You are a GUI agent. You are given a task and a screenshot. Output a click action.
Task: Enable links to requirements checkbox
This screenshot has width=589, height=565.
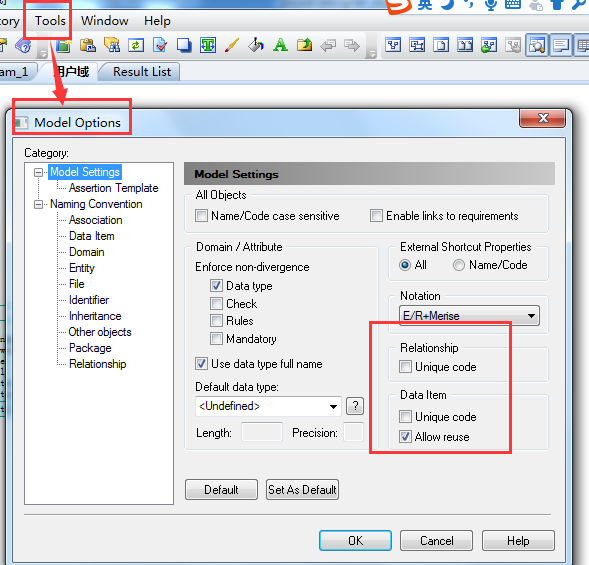376,216
